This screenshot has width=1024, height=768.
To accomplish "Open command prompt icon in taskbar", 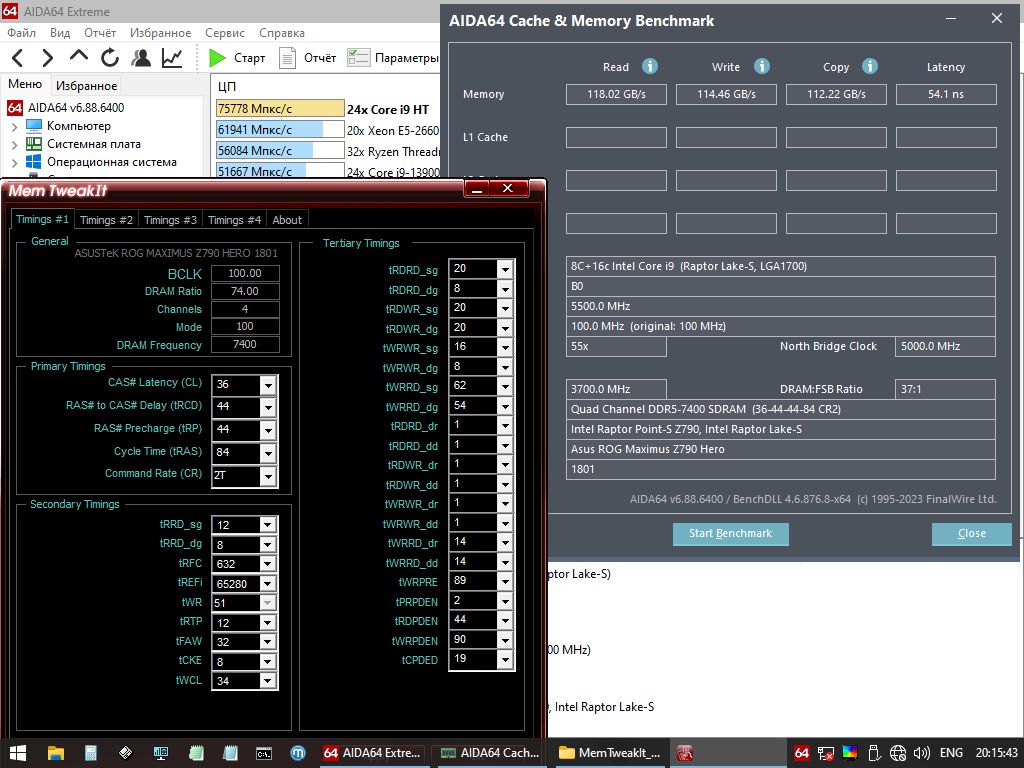I will point(264,753).
